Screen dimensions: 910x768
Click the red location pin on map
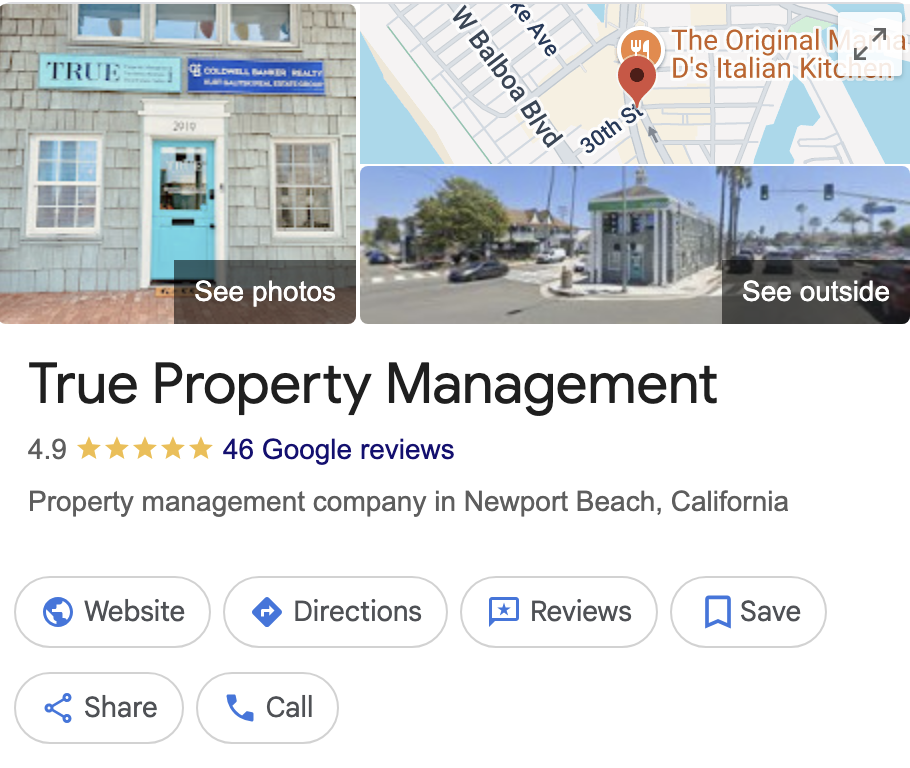[x=637, y=81]
